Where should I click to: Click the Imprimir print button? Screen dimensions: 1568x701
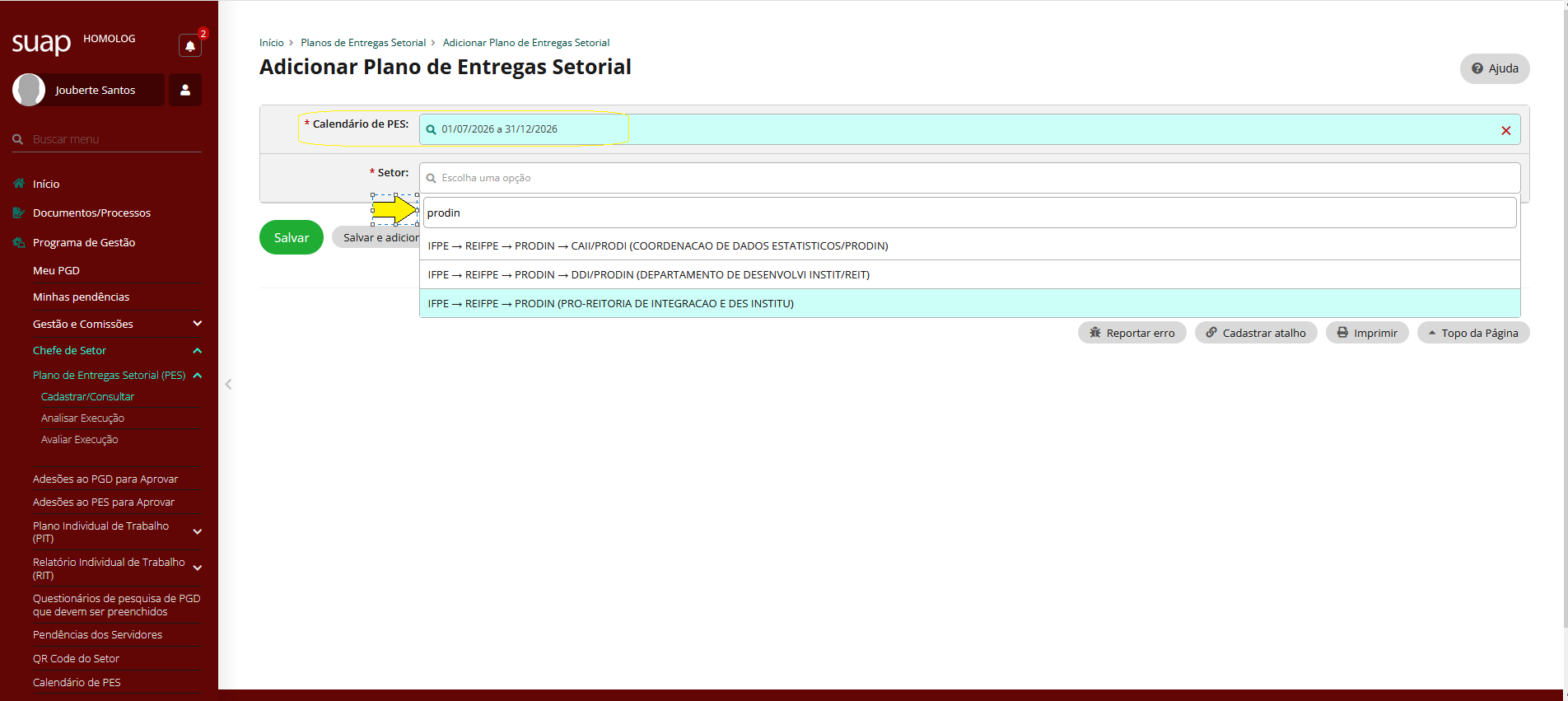[x=1367, y=333]
